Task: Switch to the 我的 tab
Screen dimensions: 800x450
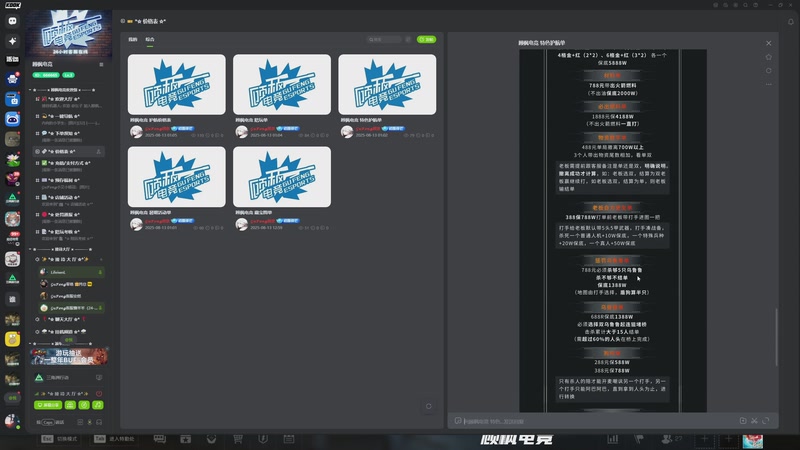Action: click(133, 39)
